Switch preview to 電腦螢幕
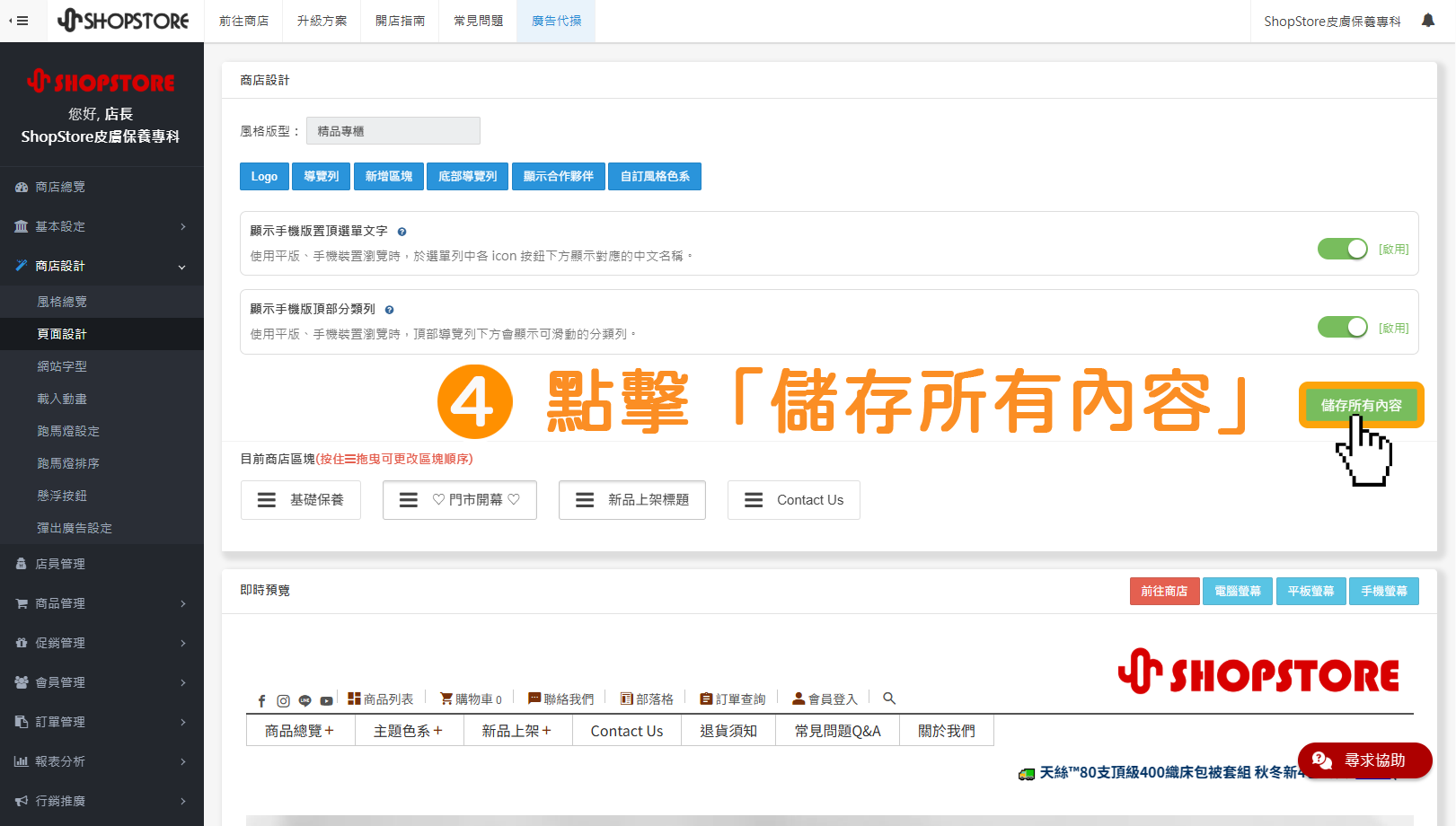 pyautogui.click(x=1238, y=591)
